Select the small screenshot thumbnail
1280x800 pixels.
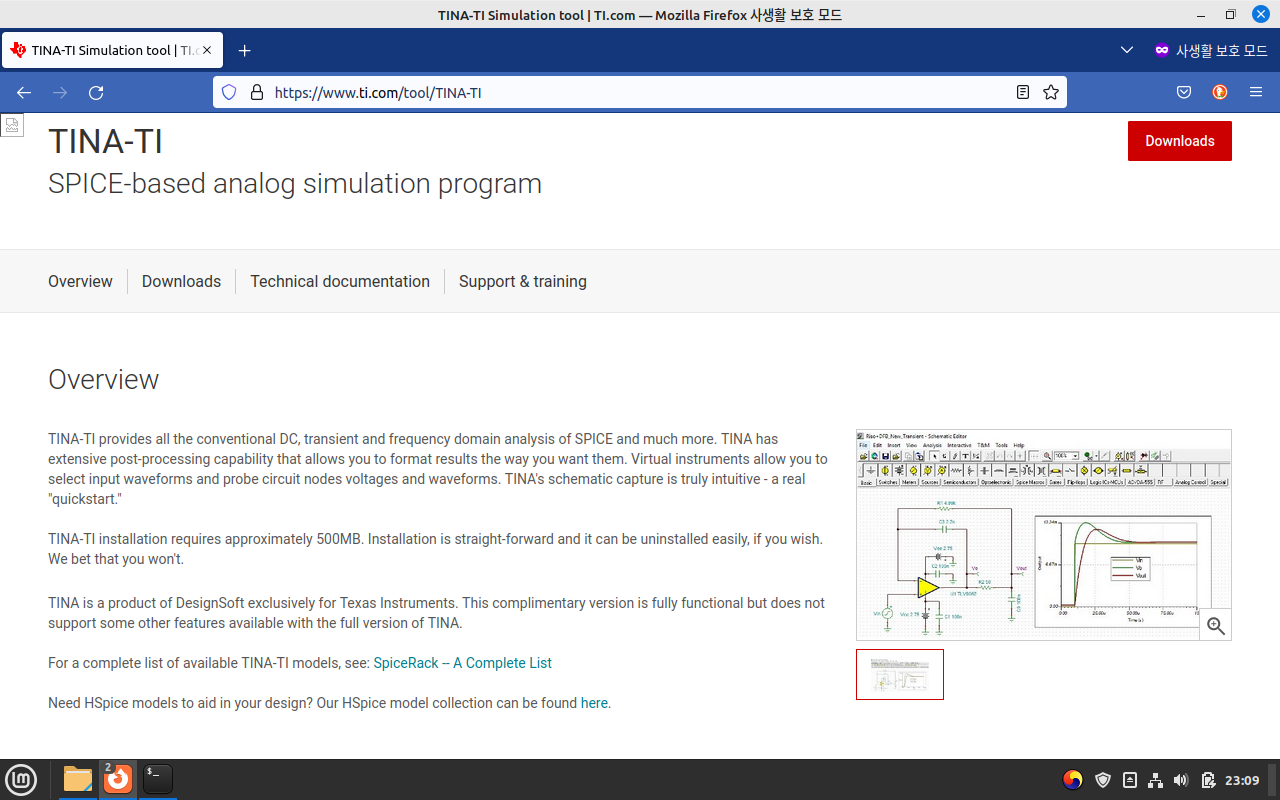[x=900, y=674]
